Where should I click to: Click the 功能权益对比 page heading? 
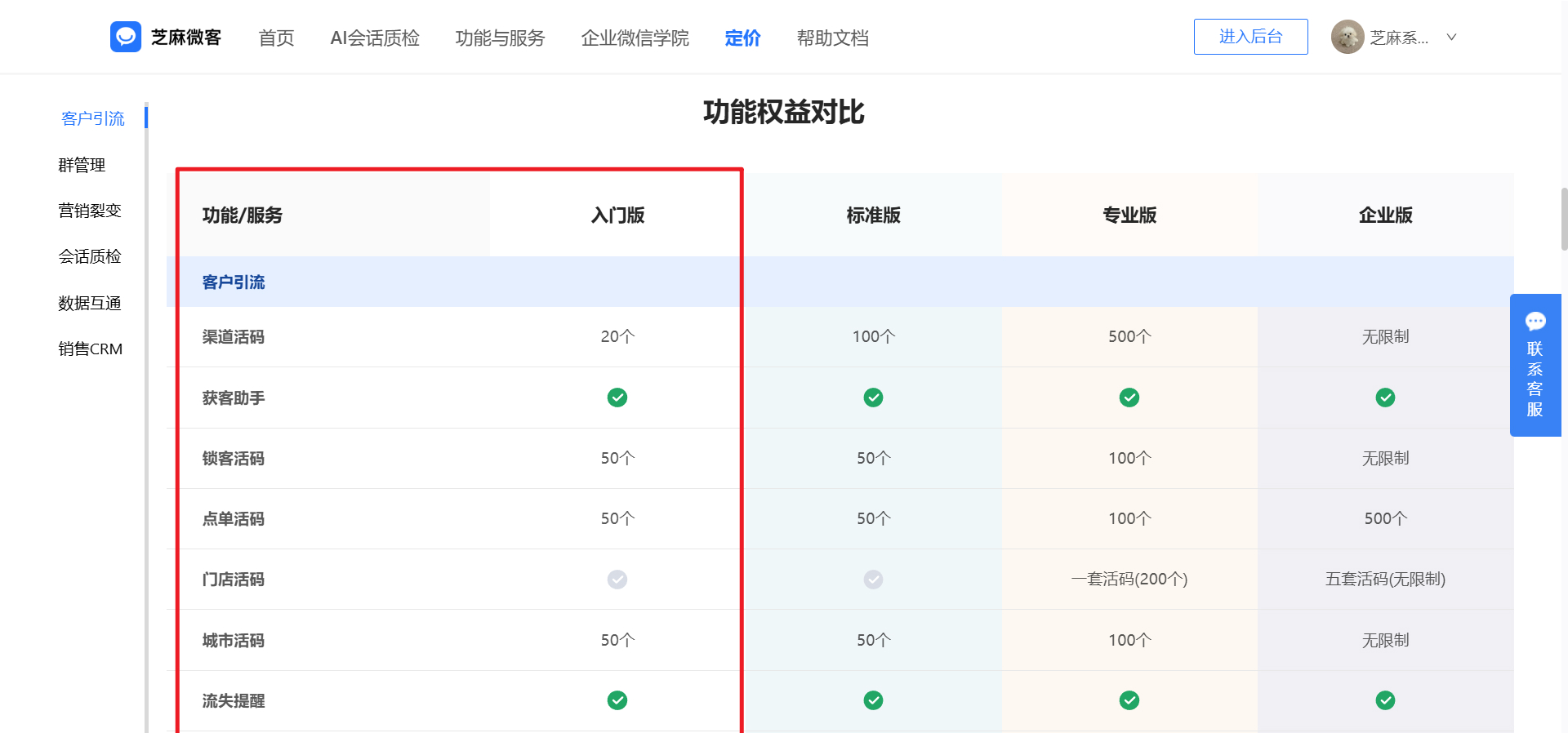point(783,112)
